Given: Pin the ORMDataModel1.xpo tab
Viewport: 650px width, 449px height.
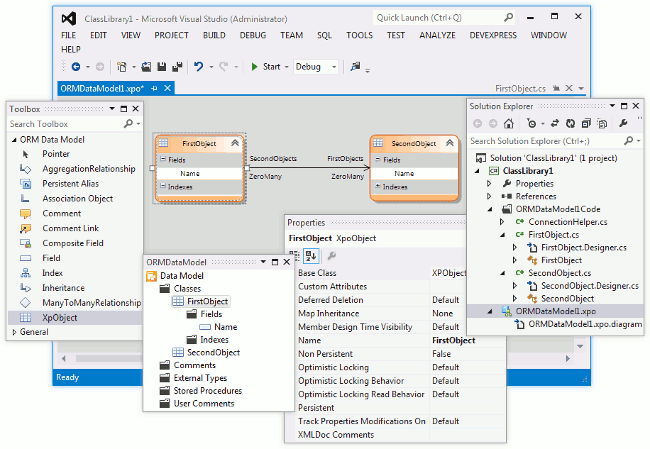Looking at the screenshot, I should click(154, 88).
